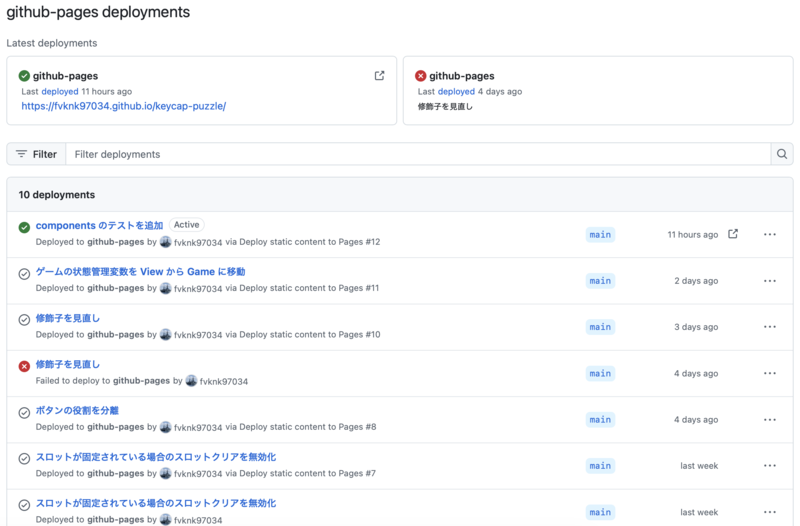
Task: Click 'Deploy static content to Pages #8' text
Action: (x=308, y=427)
